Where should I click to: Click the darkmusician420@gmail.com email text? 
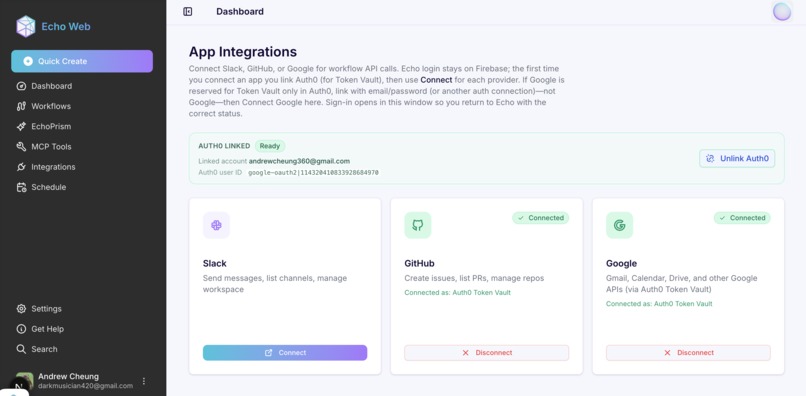[85, 386]
